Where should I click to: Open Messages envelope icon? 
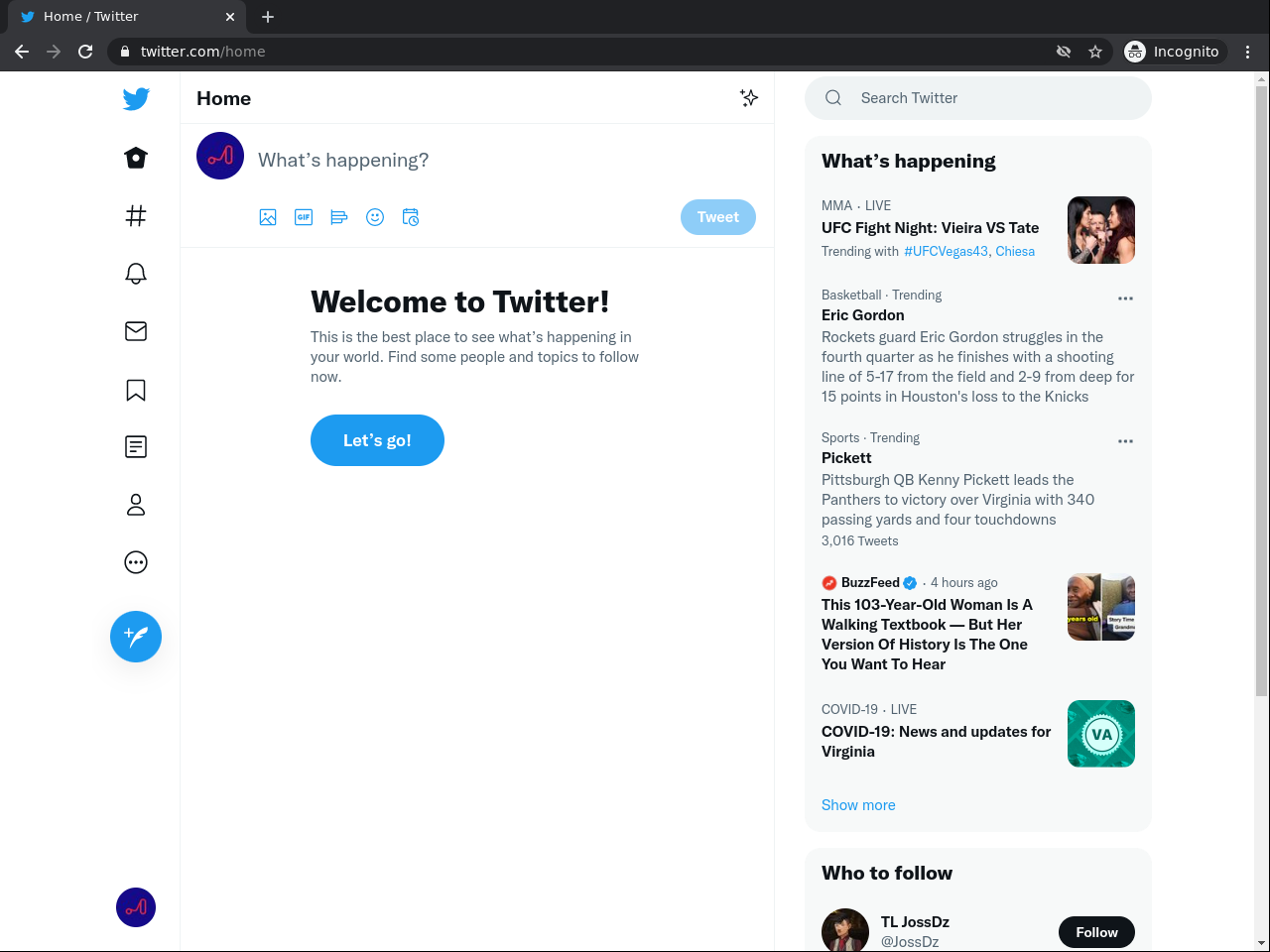136,331
